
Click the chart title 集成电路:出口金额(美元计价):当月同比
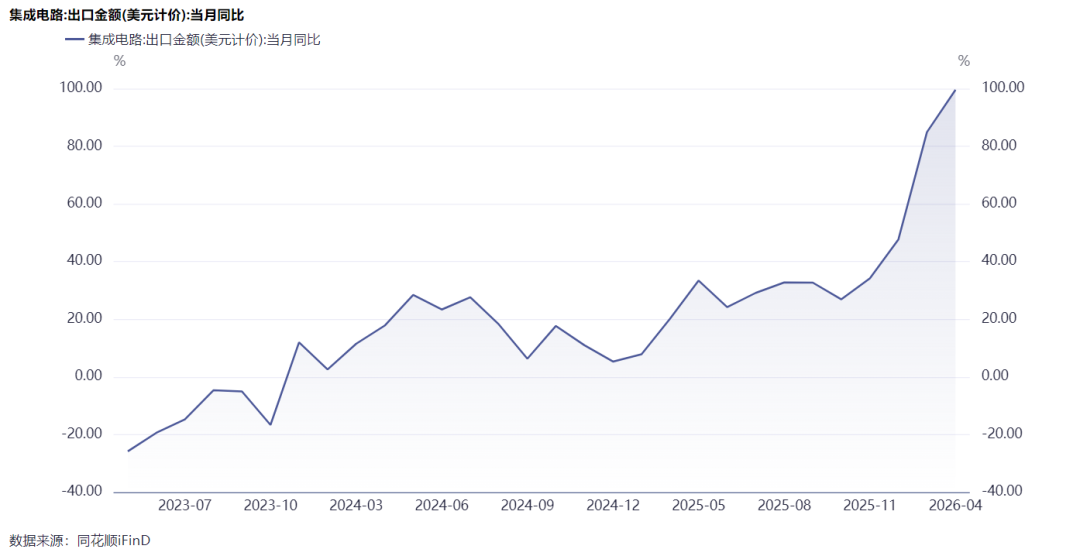127,15
